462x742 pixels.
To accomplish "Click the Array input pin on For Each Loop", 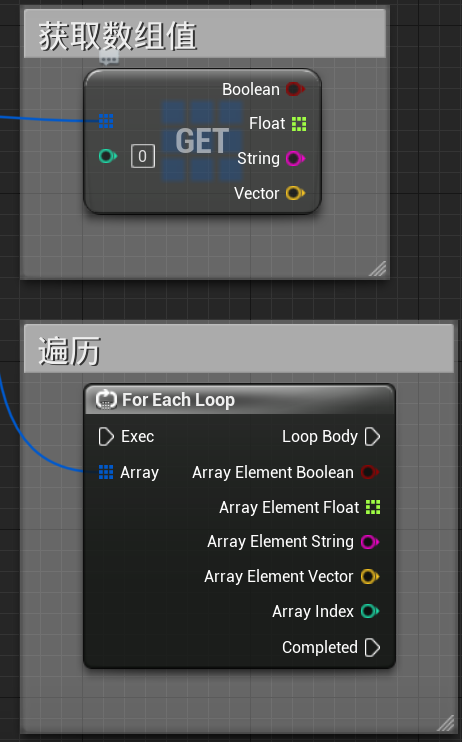I will [x=106, y=472].
